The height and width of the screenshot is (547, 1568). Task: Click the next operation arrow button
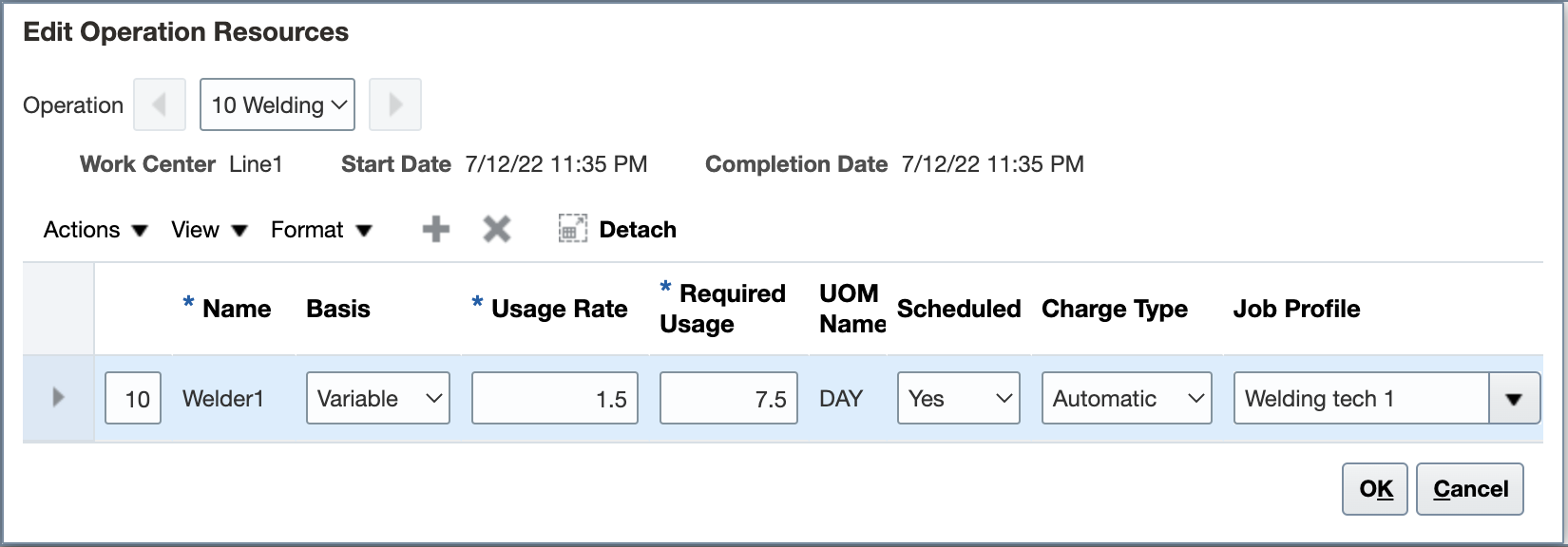(x=395, y=104)
